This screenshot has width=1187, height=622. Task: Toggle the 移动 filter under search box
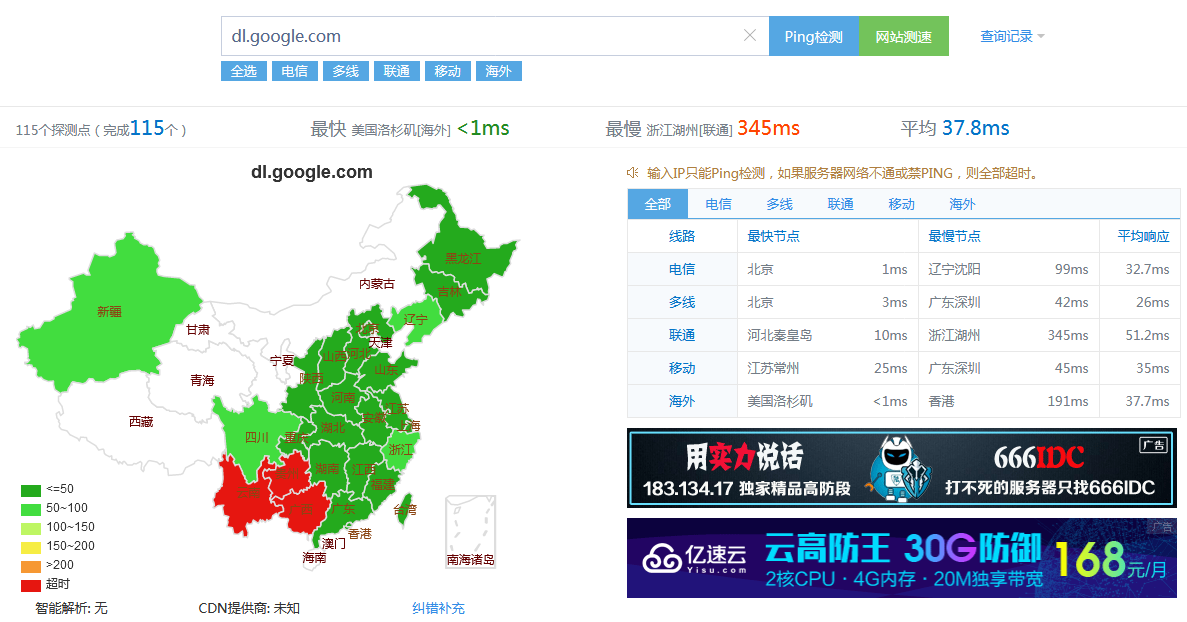click(447, 71)
